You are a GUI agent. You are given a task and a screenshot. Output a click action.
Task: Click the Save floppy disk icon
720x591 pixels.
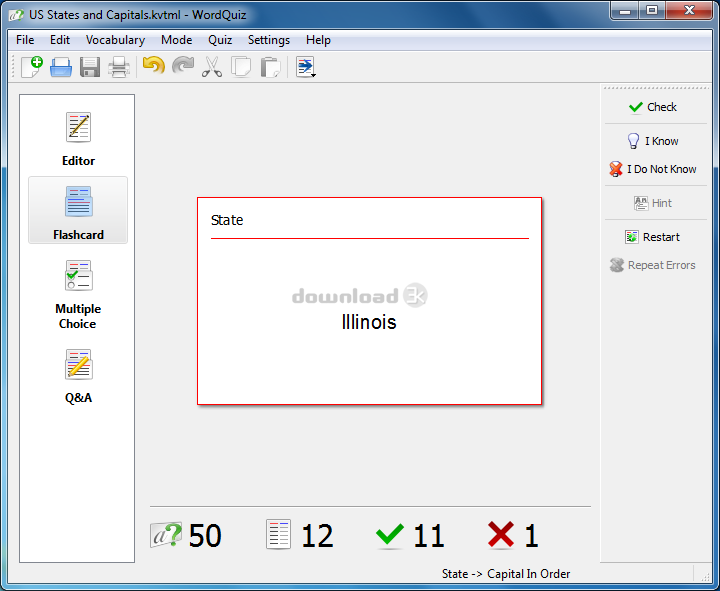click(90, 67)
